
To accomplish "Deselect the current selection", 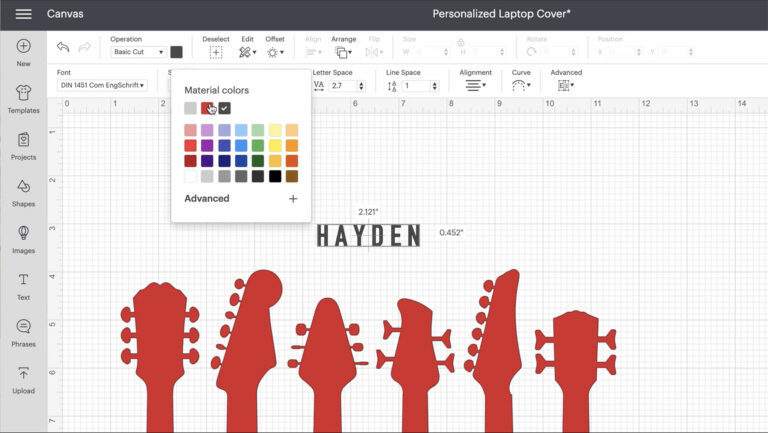I will coord(216,52).
